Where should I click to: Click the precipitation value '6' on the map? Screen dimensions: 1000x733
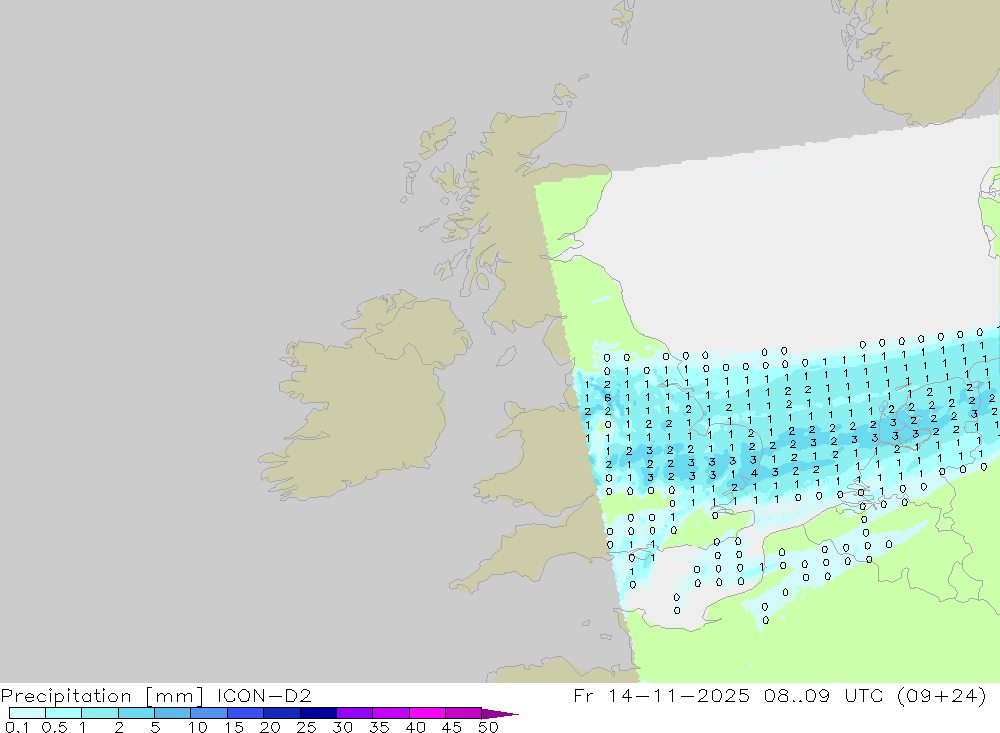tap(608, 398)
